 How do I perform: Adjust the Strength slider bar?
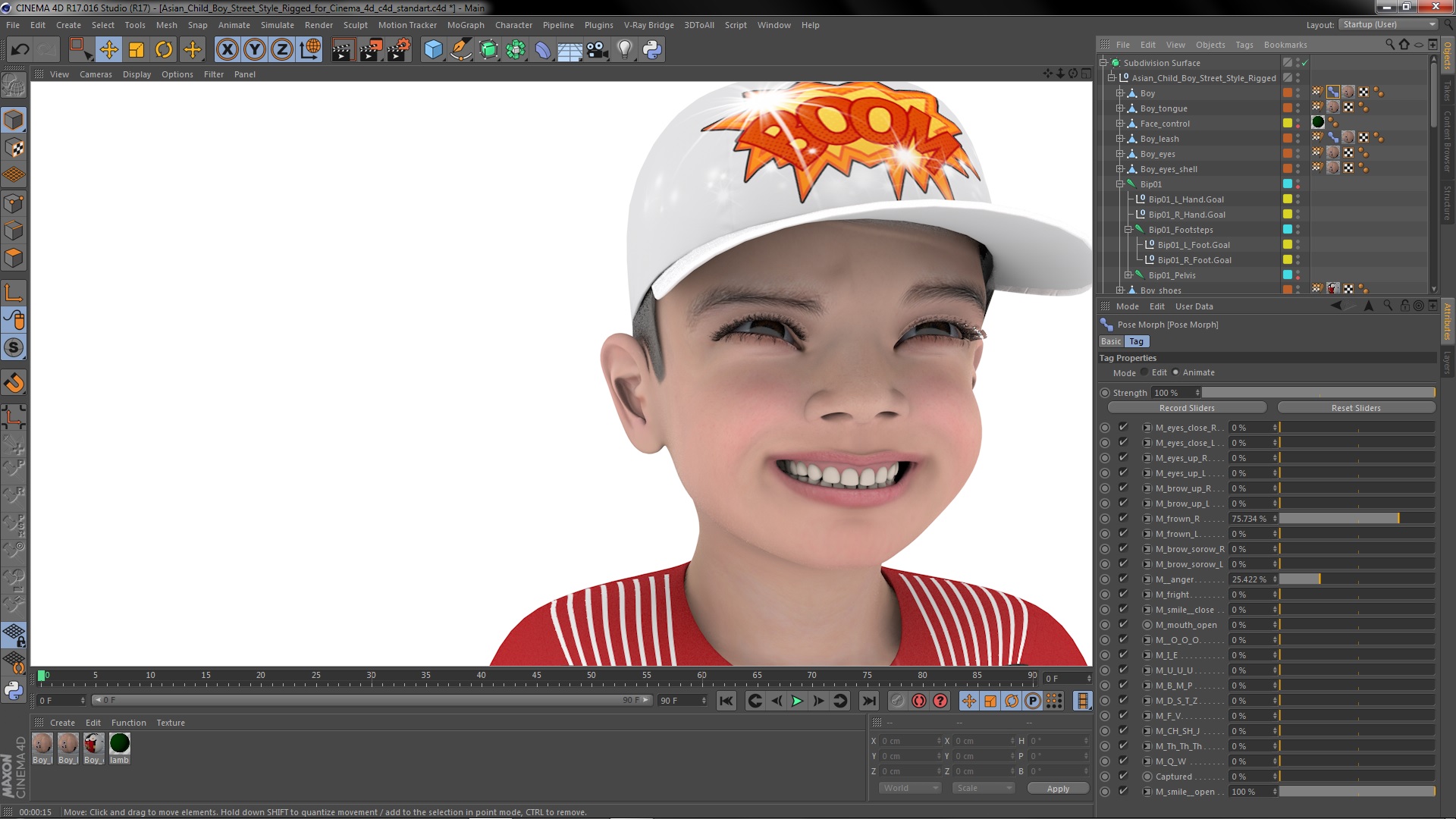tap(1318, 393)
